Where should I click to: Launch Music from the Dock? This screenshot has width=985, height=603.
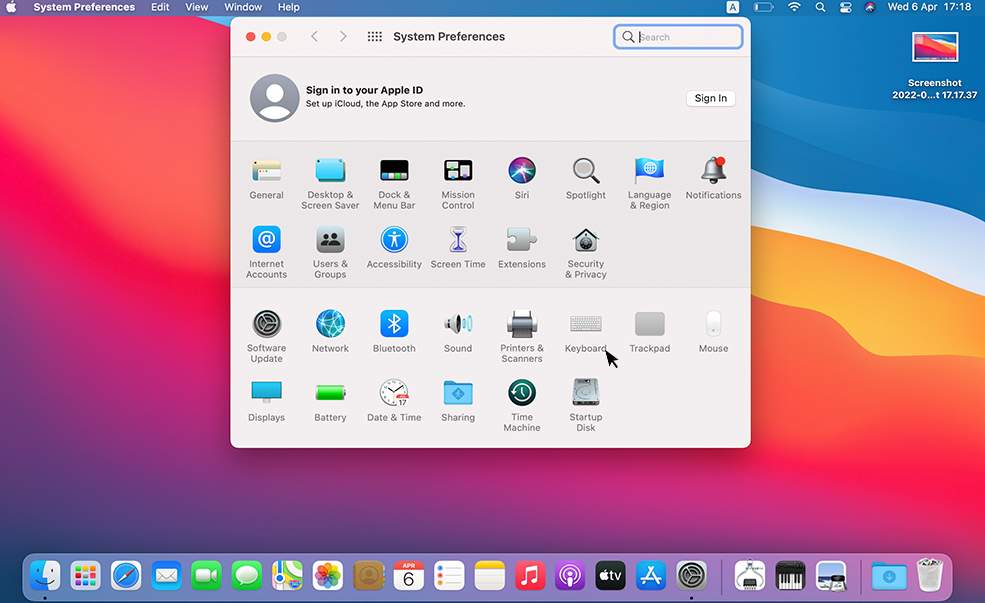(530, 575)
